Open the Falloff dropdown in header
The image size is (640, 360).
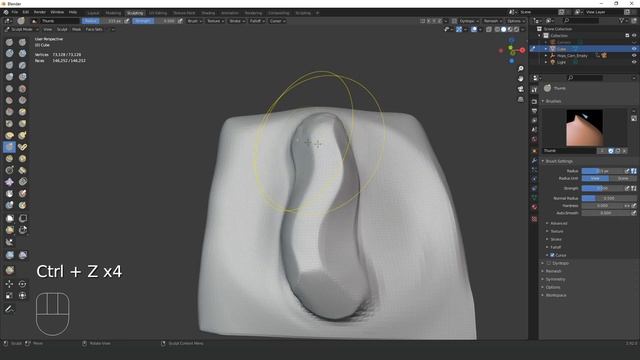coord(257,21)
